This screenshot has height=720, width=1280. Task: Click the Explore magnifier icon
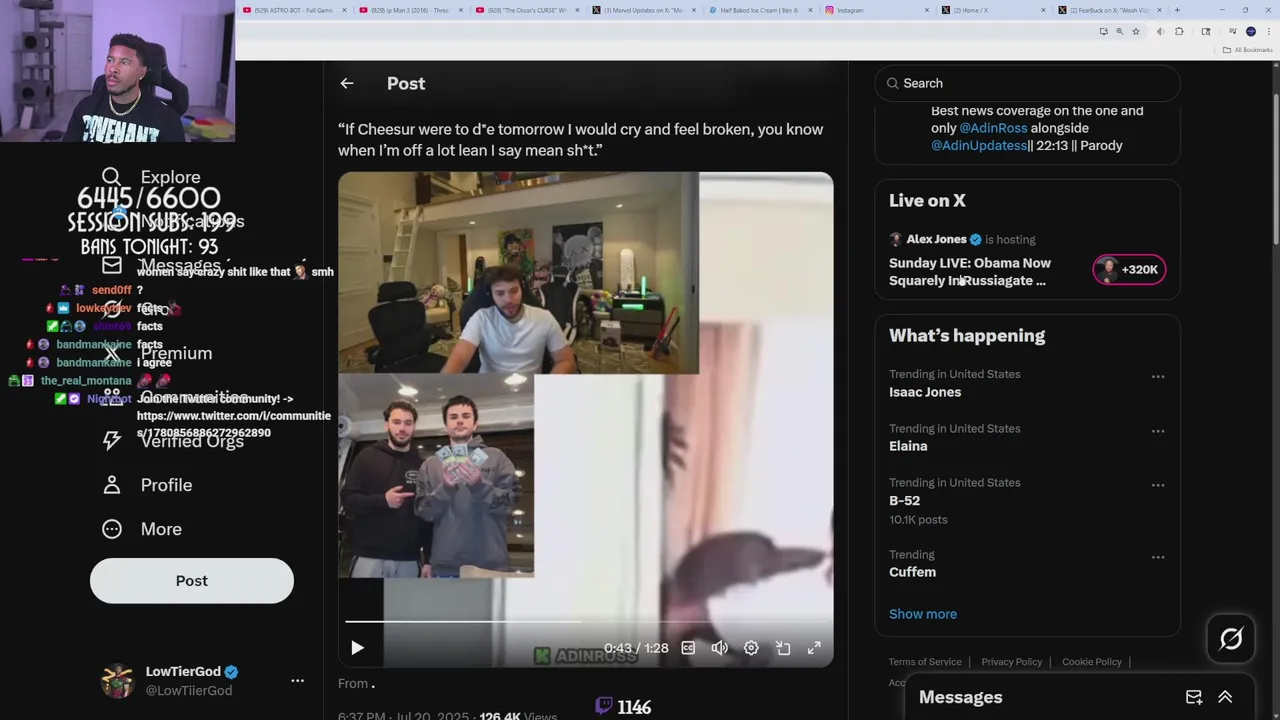[x=111, y=177]
